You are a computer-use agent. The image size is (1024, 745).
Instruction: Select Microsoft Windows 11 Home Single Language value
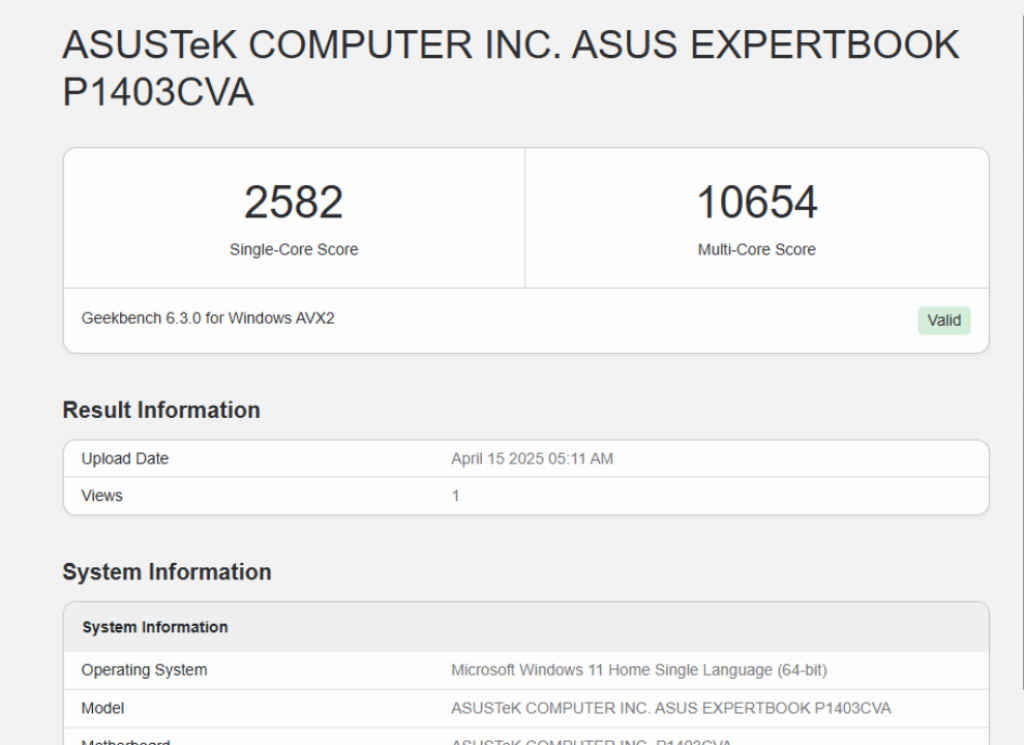[x=639, y=670]
